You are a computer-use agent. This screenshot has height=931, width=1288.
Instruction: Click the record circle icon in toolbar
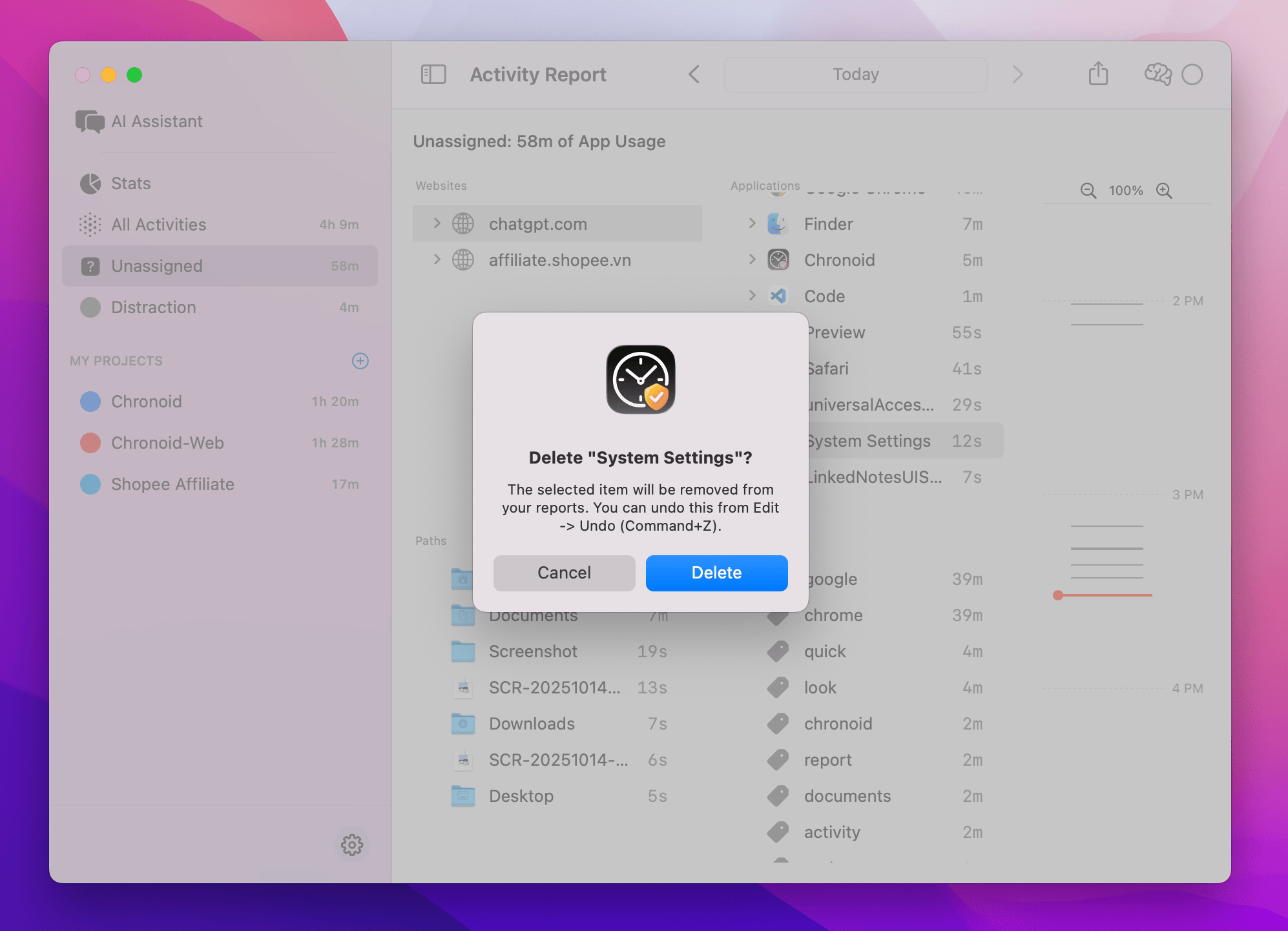pos(1192,75)
